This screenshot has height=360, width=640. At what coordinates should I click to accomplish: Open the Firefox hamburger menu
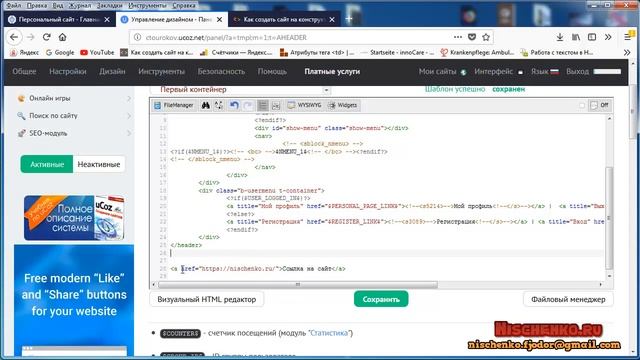click(628, 37)
